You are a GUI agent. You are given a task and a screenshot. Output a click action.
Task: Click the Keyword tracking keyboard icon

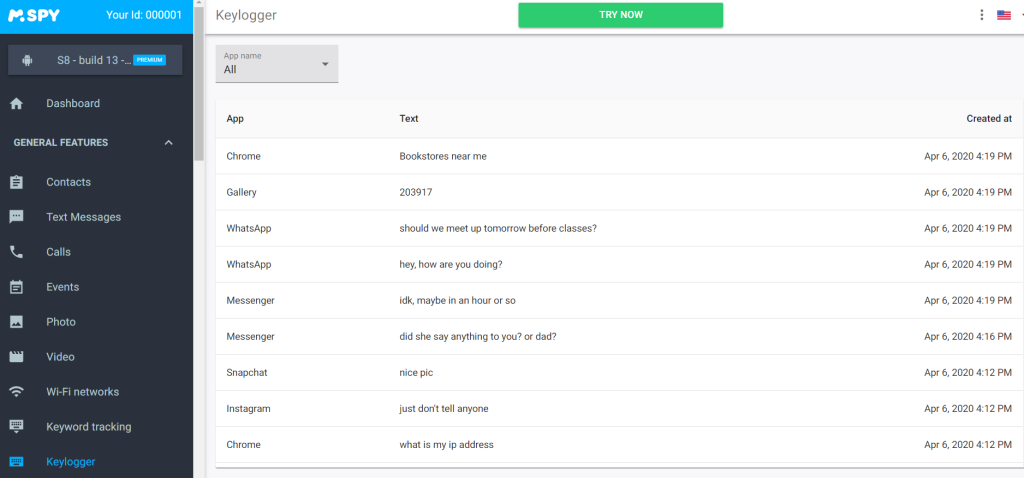(16, 426)
